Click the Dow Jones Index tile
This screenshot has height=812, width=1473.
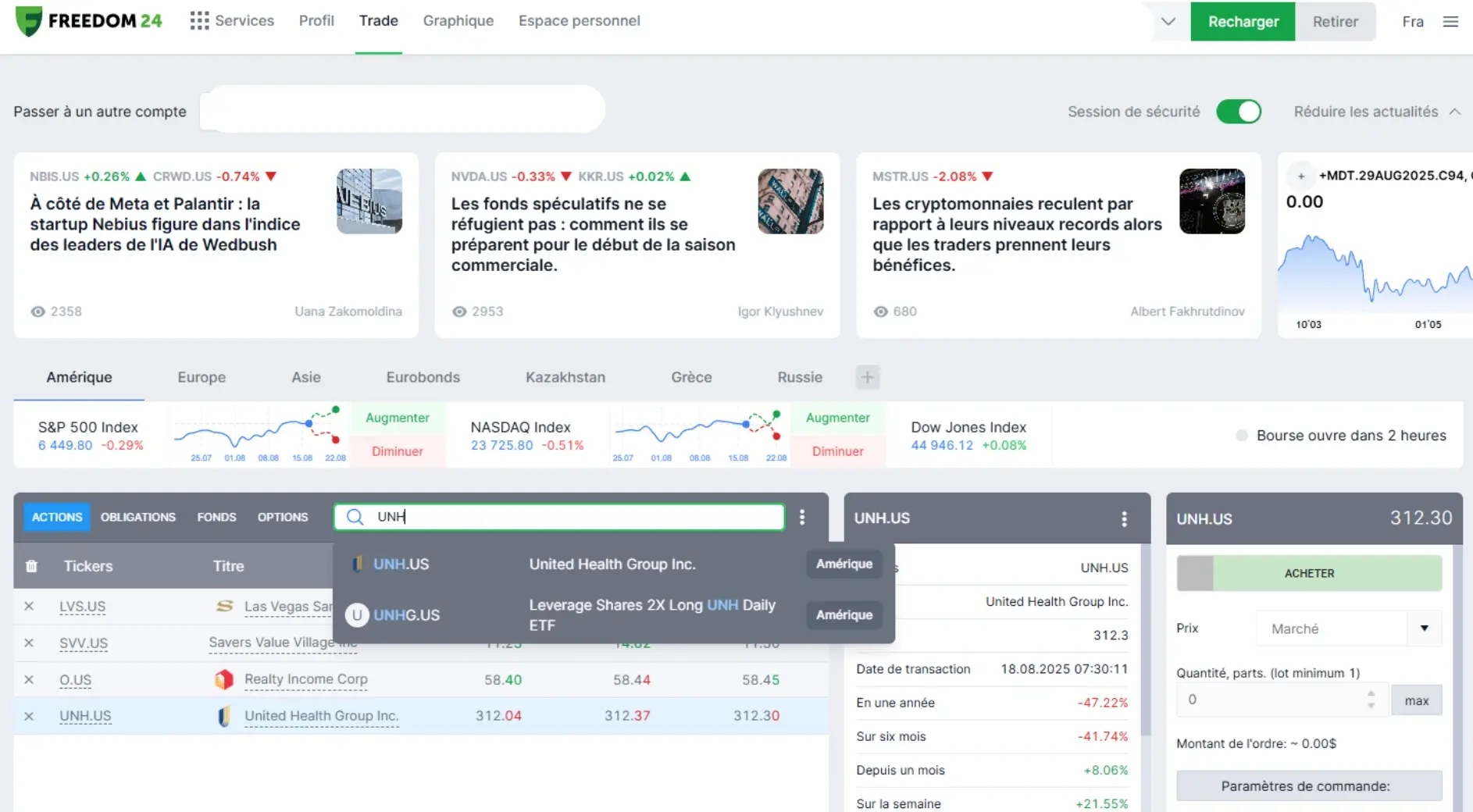[968, 436]
